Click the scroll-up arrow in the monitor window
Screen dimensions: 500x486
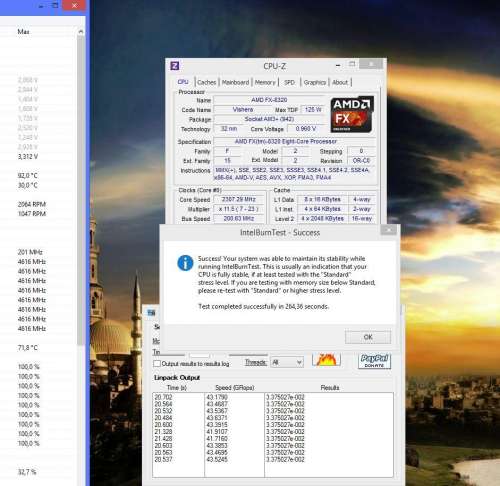click(80, 32)
